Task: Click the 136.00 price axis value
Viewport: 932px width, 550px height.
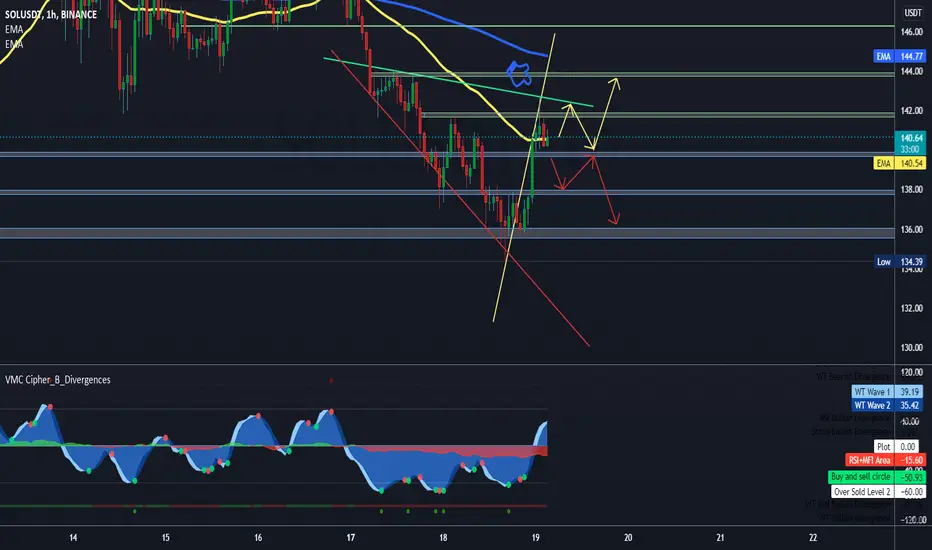Action: coord(911,230)
